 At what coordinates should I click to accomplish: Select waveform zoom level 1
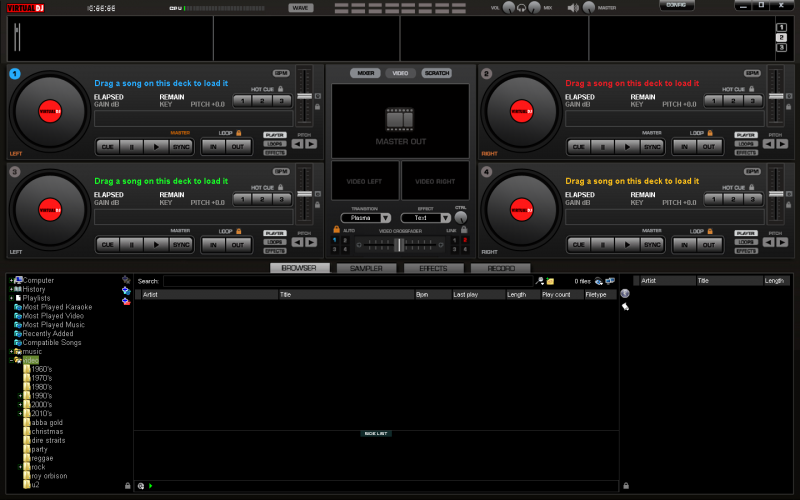pos(781,28)
